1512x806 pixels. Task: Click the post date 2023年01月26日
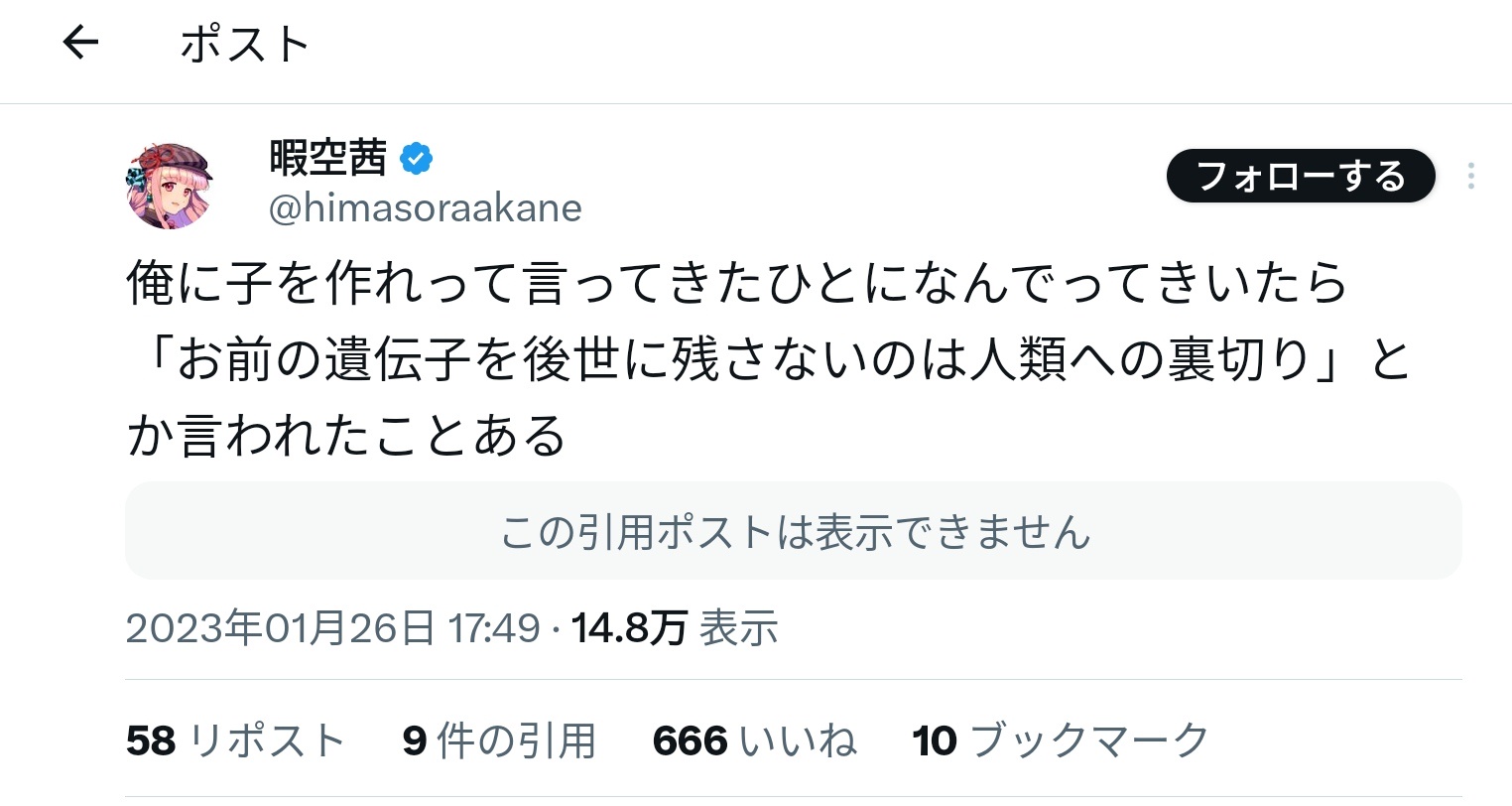point(281,628)
